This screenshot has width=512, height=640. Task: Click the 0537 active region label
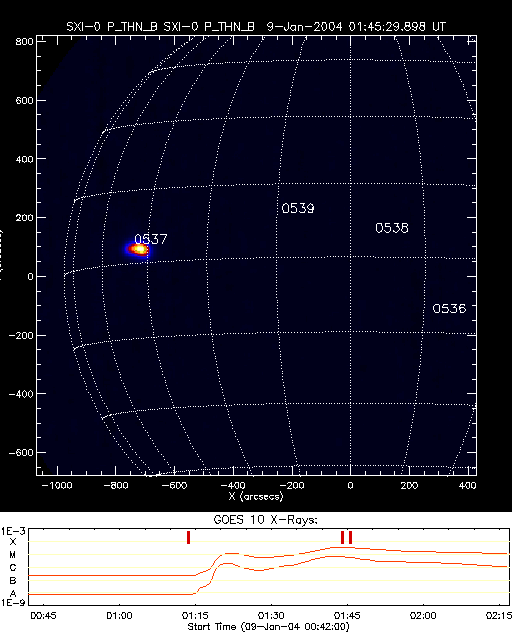click(151, 239)
